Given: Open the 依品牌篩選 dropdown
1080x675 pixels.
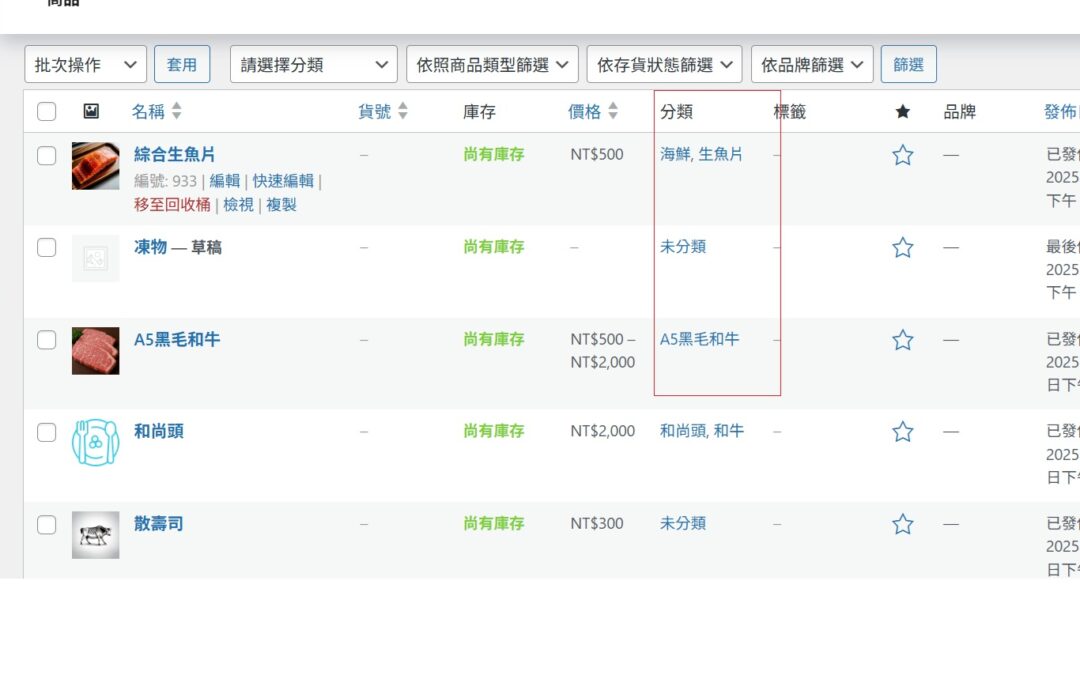Looking at the screenshot, I should (812, 65).
